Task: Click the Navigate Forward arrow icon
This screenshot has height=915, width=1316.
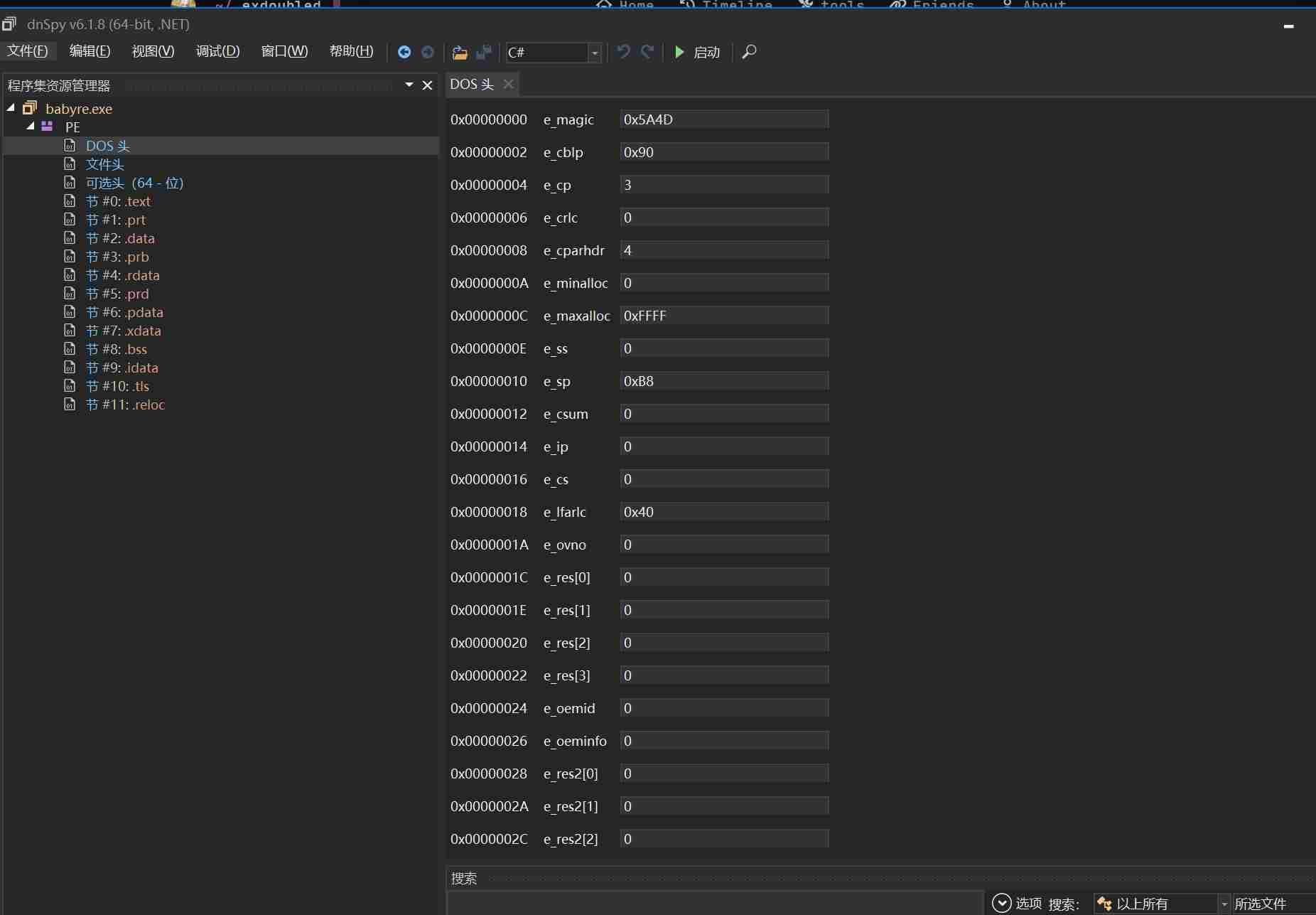Action: pos(428,52)
